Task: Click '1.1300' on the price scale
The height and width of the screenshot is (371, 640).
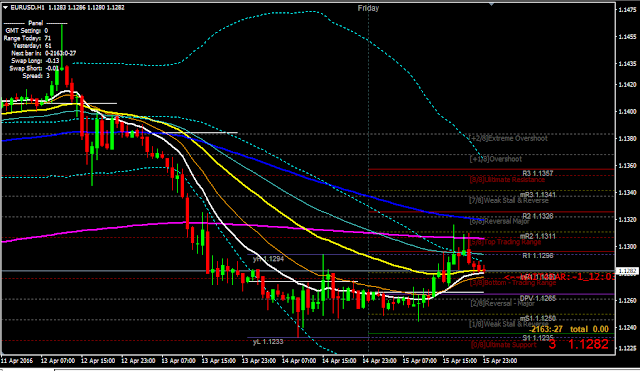Action: click(x=628, y=247)
